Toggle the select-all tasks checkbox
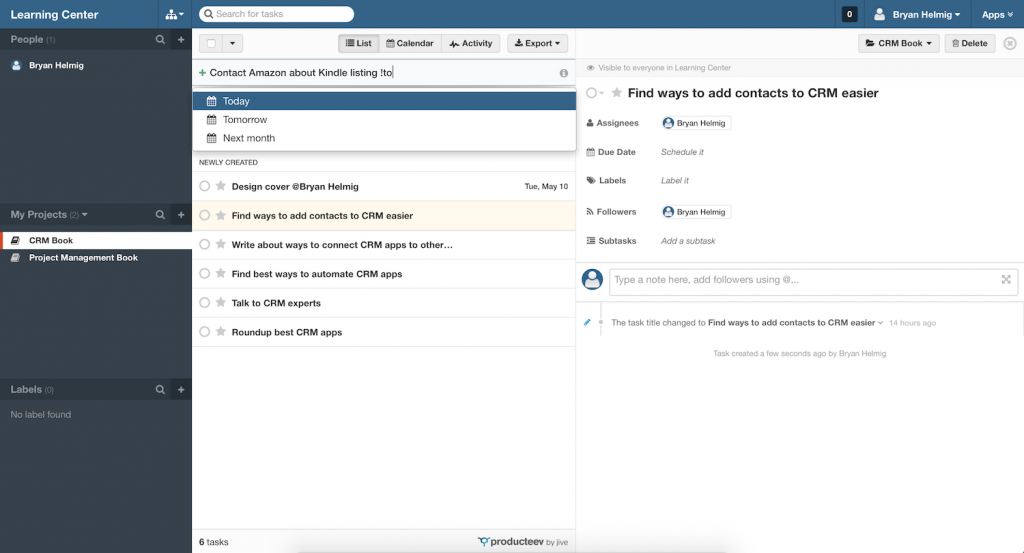Screen dimensions: 1024x553 tap(211, 44)
